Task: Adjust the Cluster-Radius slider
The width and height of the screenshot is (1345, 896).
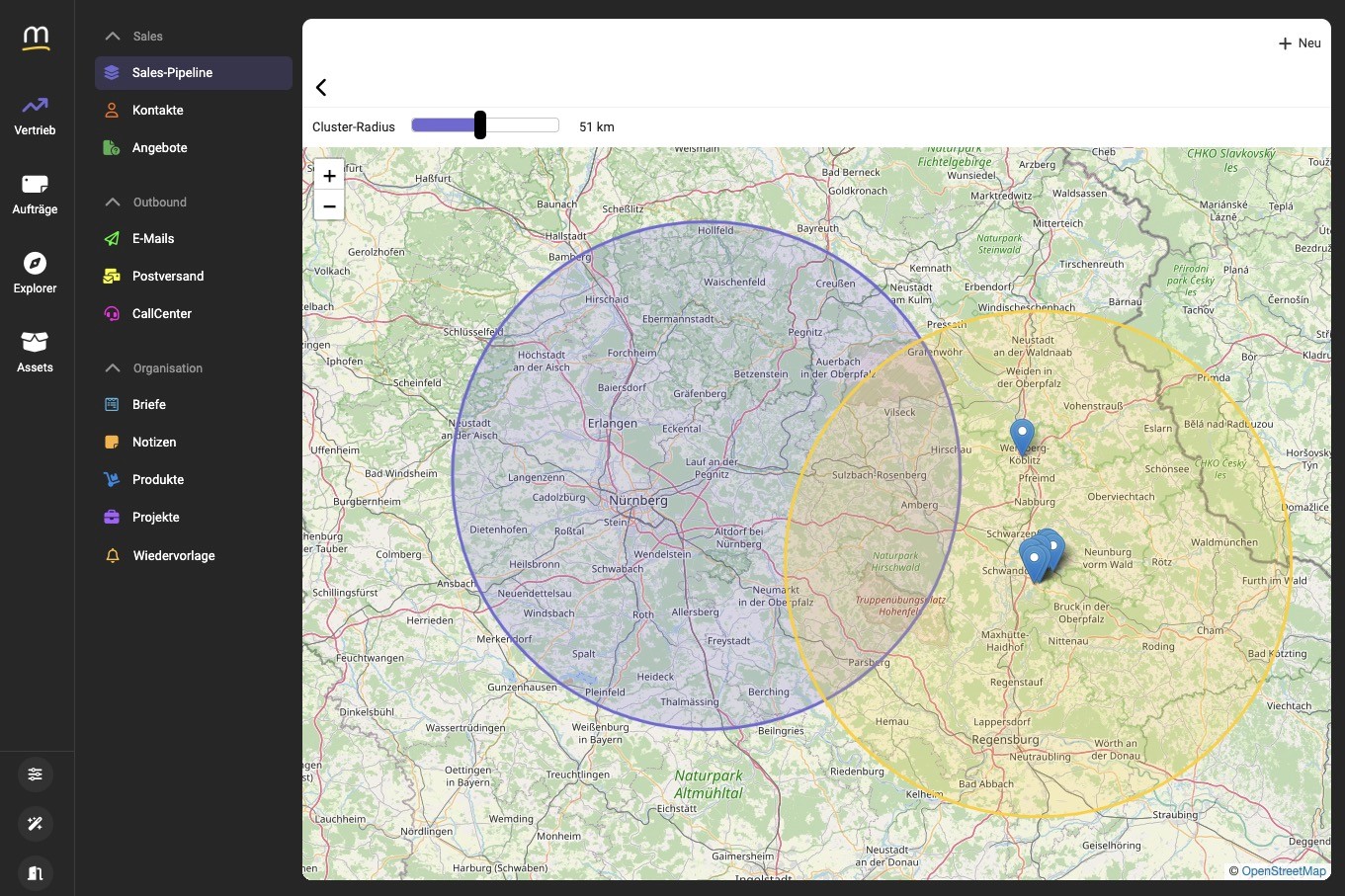Action: click(x=479, y=125)
